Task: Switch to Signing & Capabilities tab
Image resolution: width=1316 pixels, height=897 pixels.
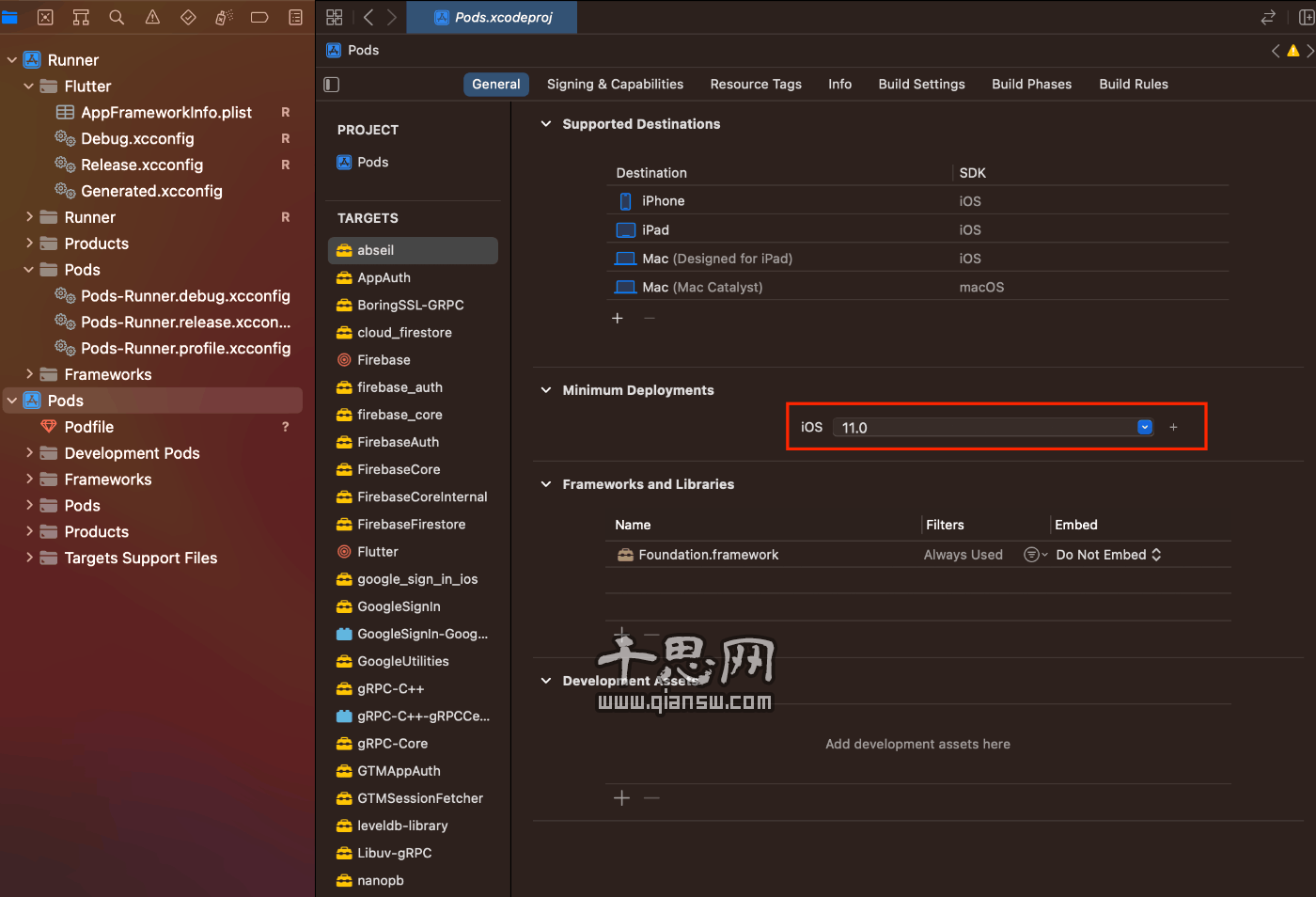Action: (615, 85)
